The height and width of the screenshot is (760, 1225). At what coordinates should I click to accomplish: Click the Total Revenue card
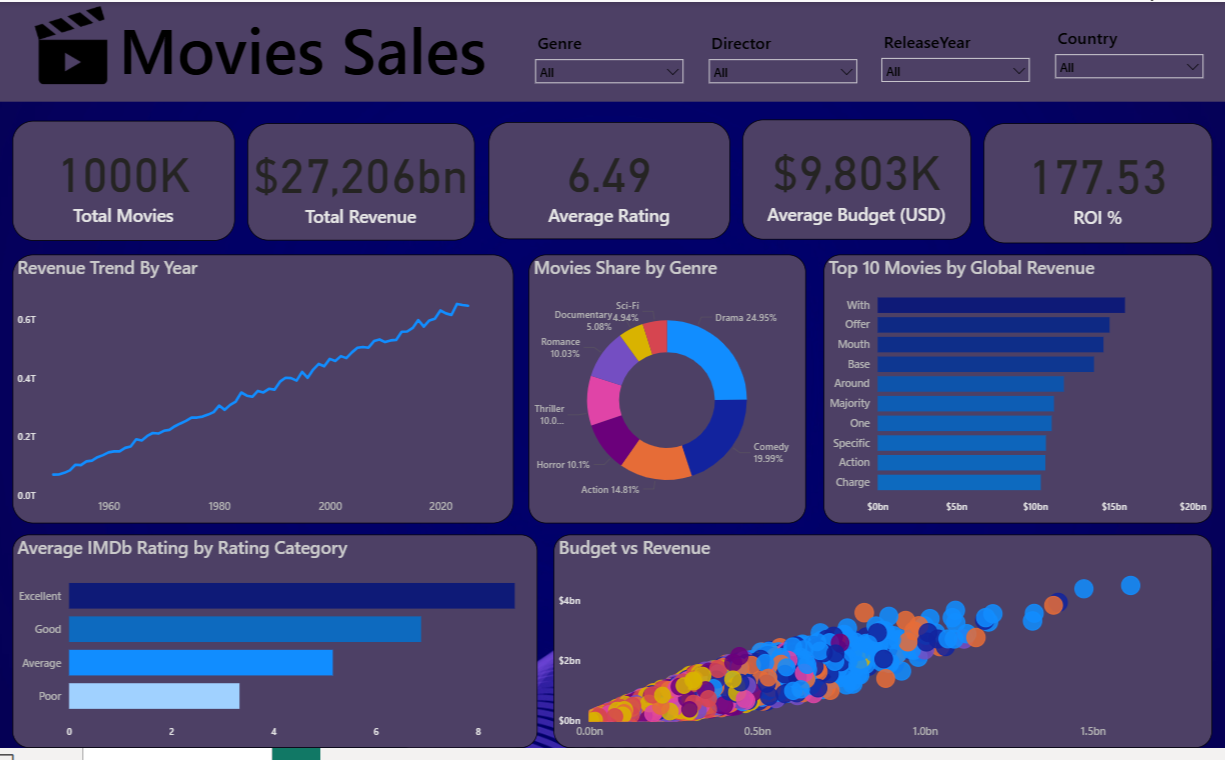coord(360,182)
